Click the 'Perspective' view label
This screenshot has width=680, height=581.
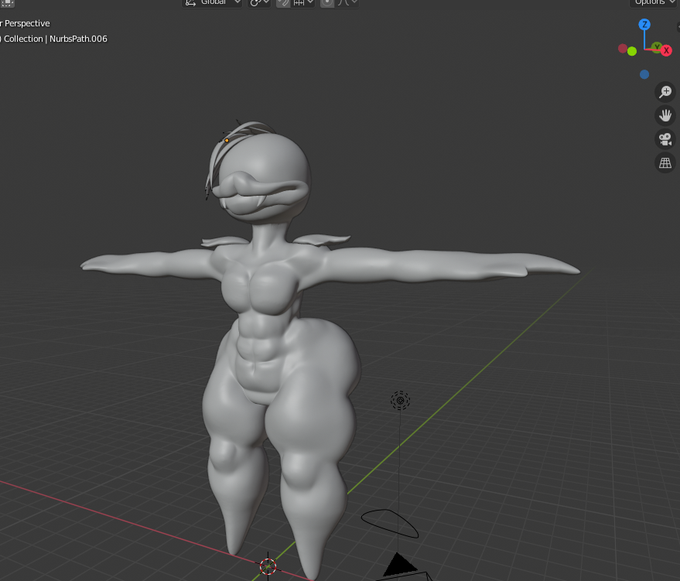click(x=27, y=23)
